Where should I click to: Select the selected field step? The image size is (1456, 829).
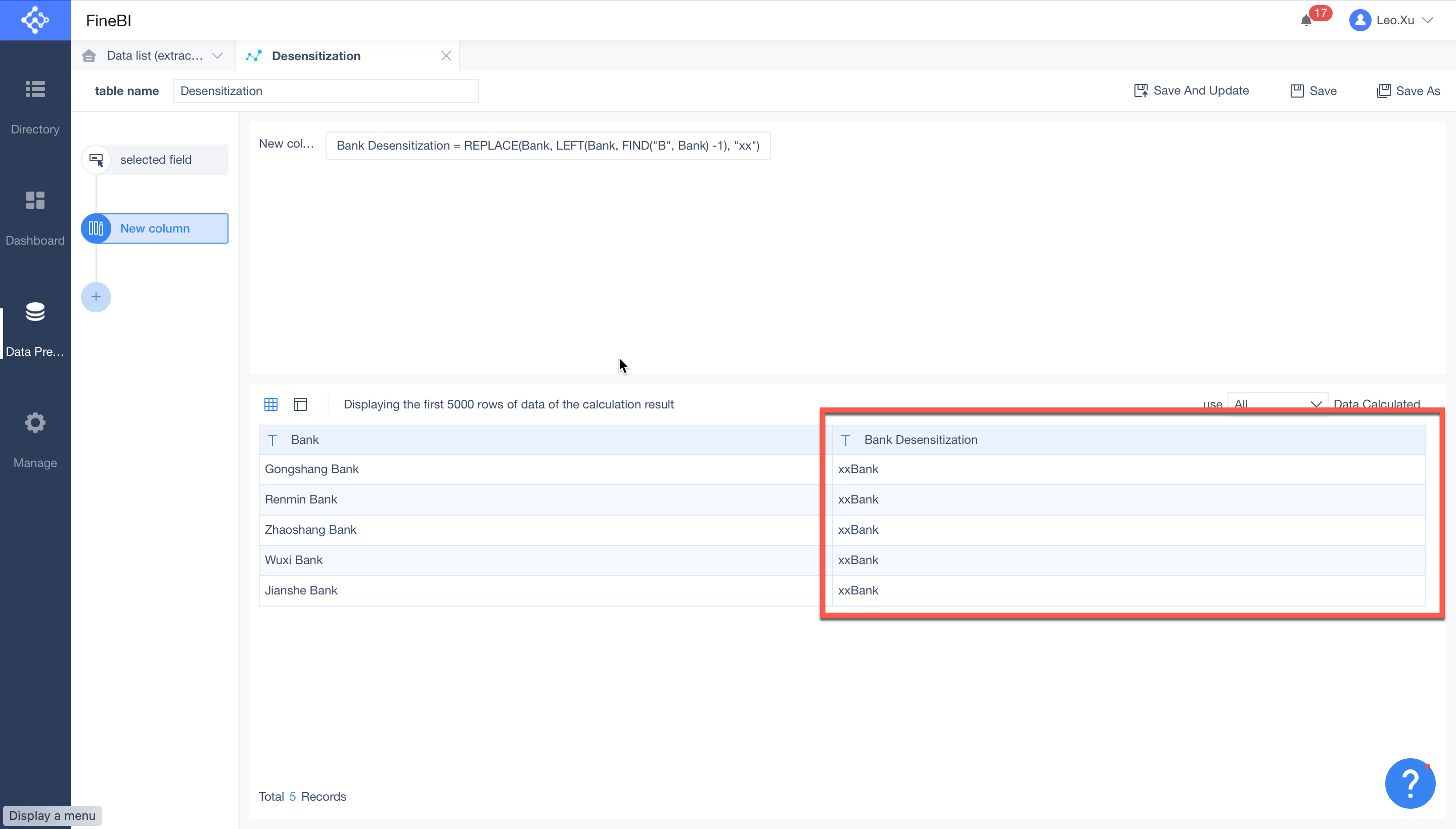(155, 160)
